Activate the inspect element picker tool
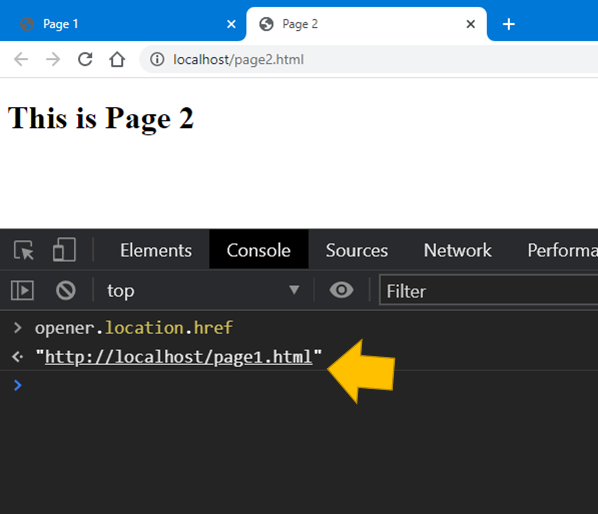 [24, 251]
